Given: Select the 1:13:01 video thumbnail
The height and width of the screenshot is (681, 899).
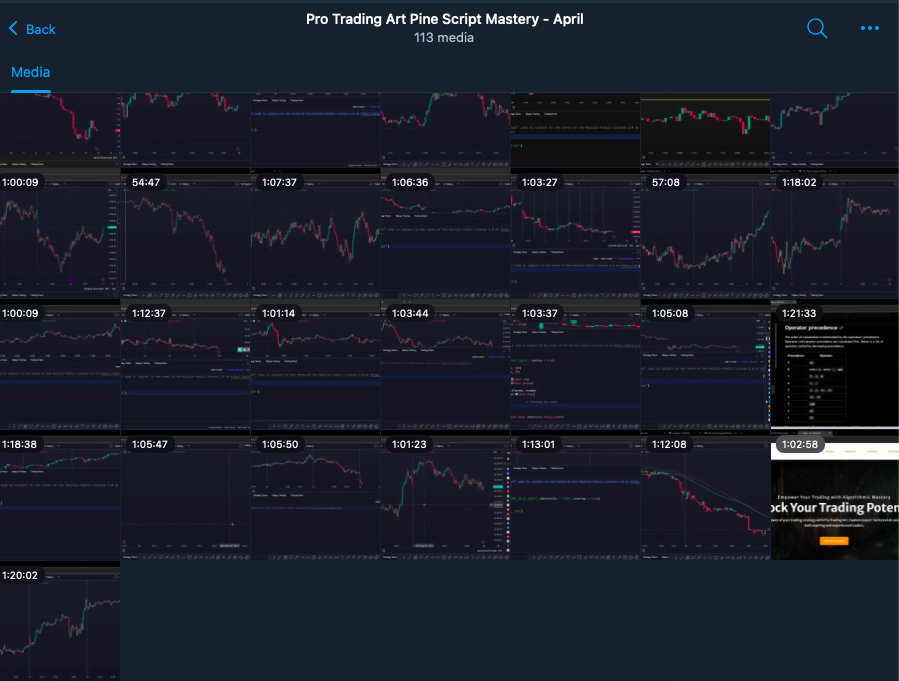Looking at the screenshot, I should [575, 496].
